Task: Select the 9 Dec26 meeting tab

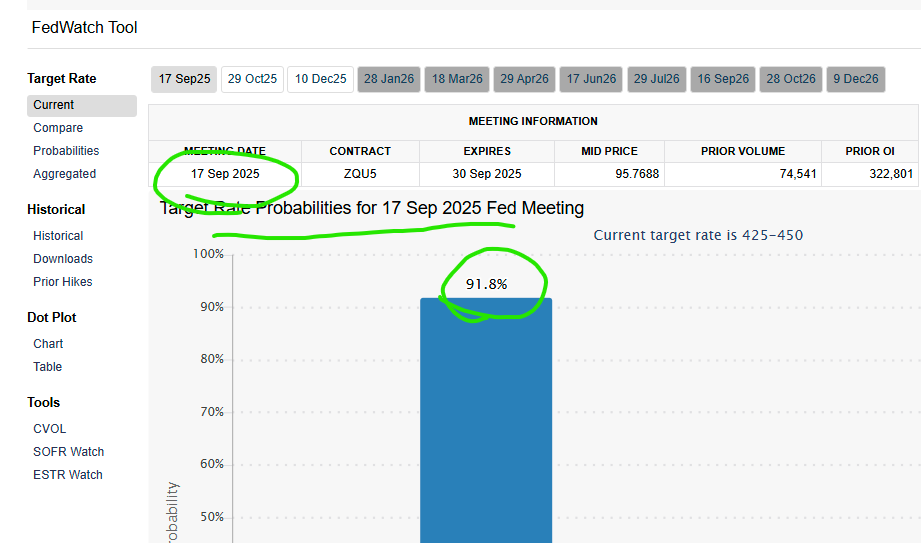Action: (856, 79)
